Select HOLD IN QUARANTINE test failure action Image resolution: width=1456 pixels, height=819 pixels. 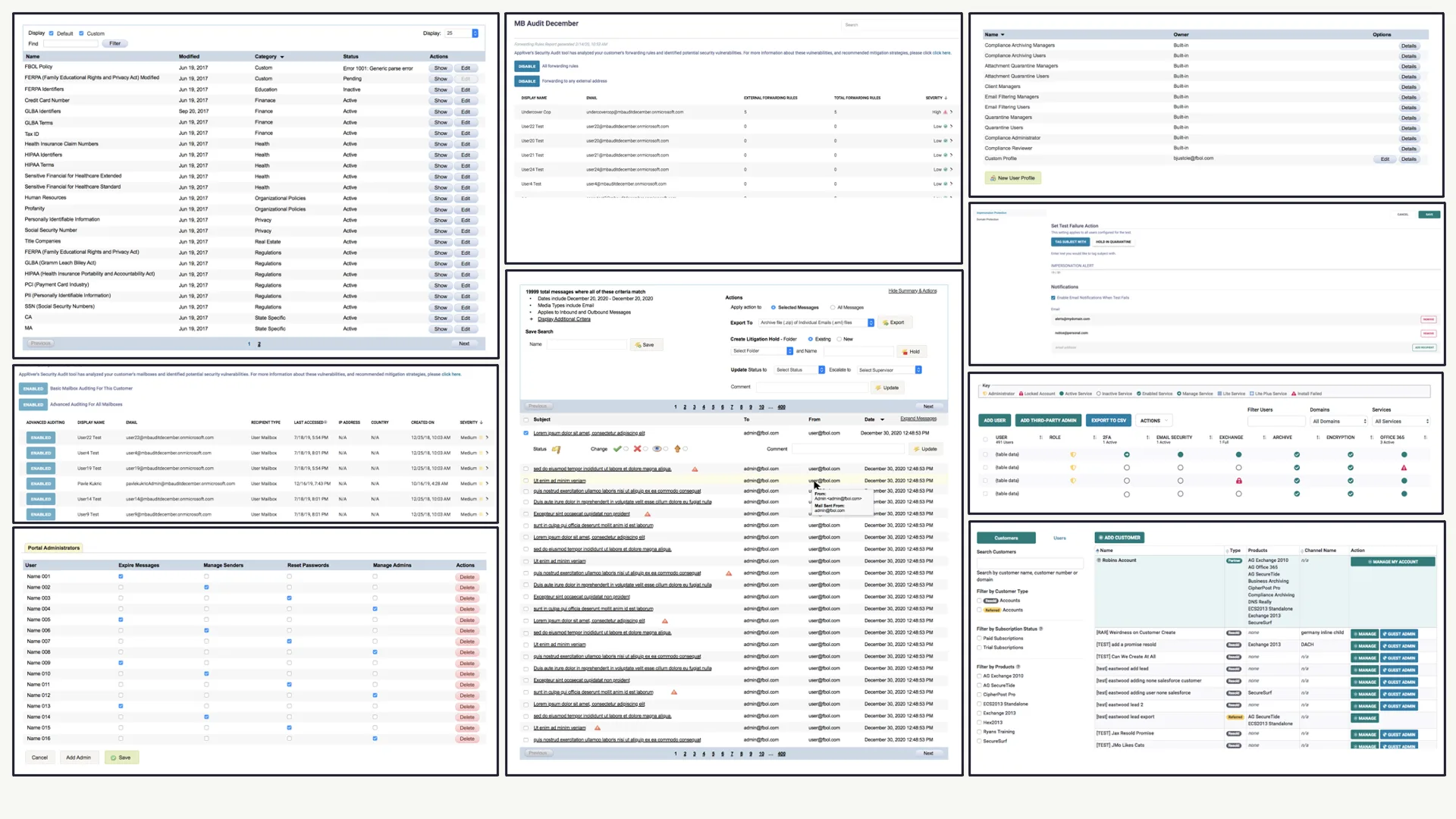(1112, 242)
